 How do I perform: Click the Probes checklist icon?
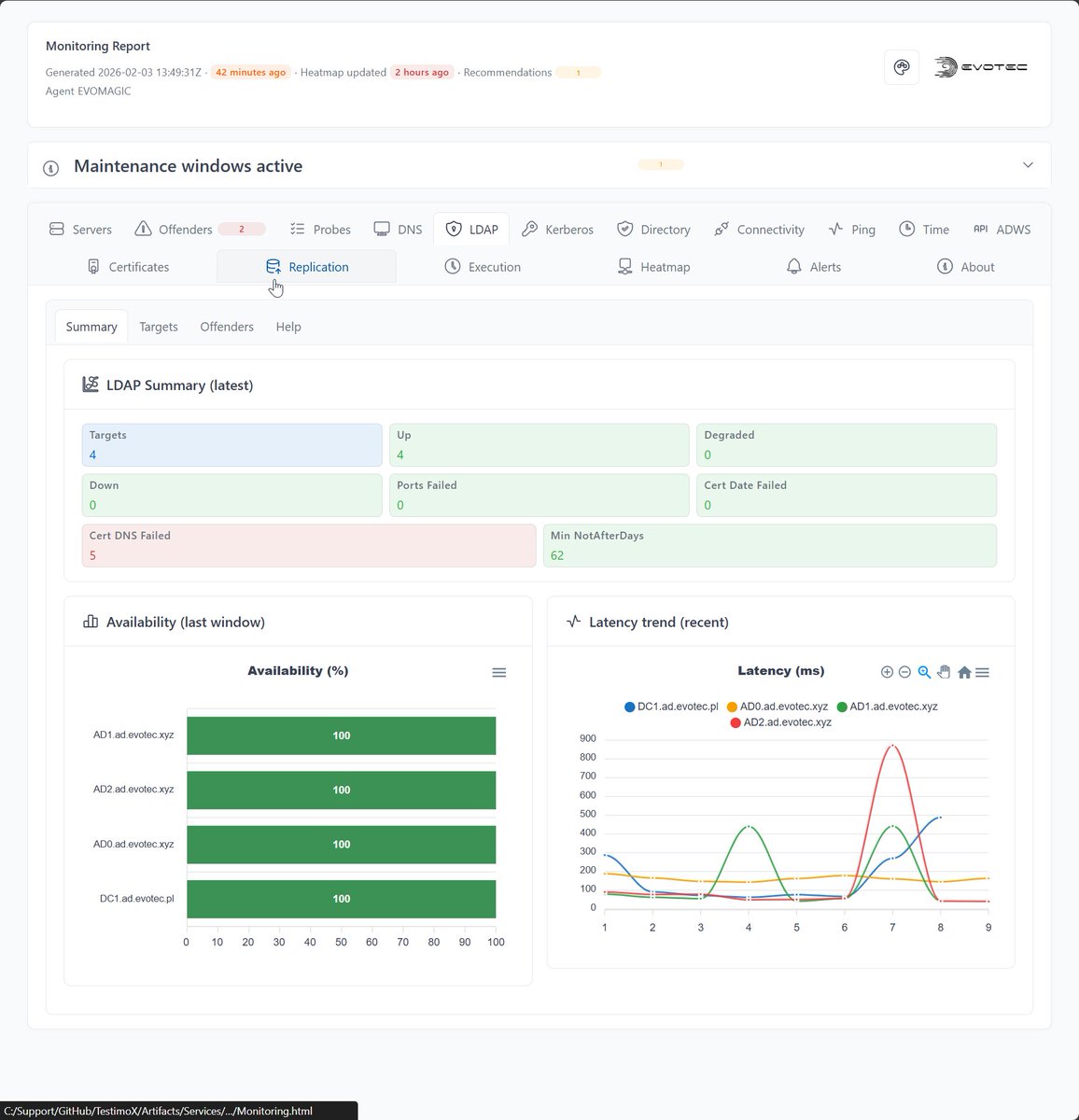tap(298, 229)
